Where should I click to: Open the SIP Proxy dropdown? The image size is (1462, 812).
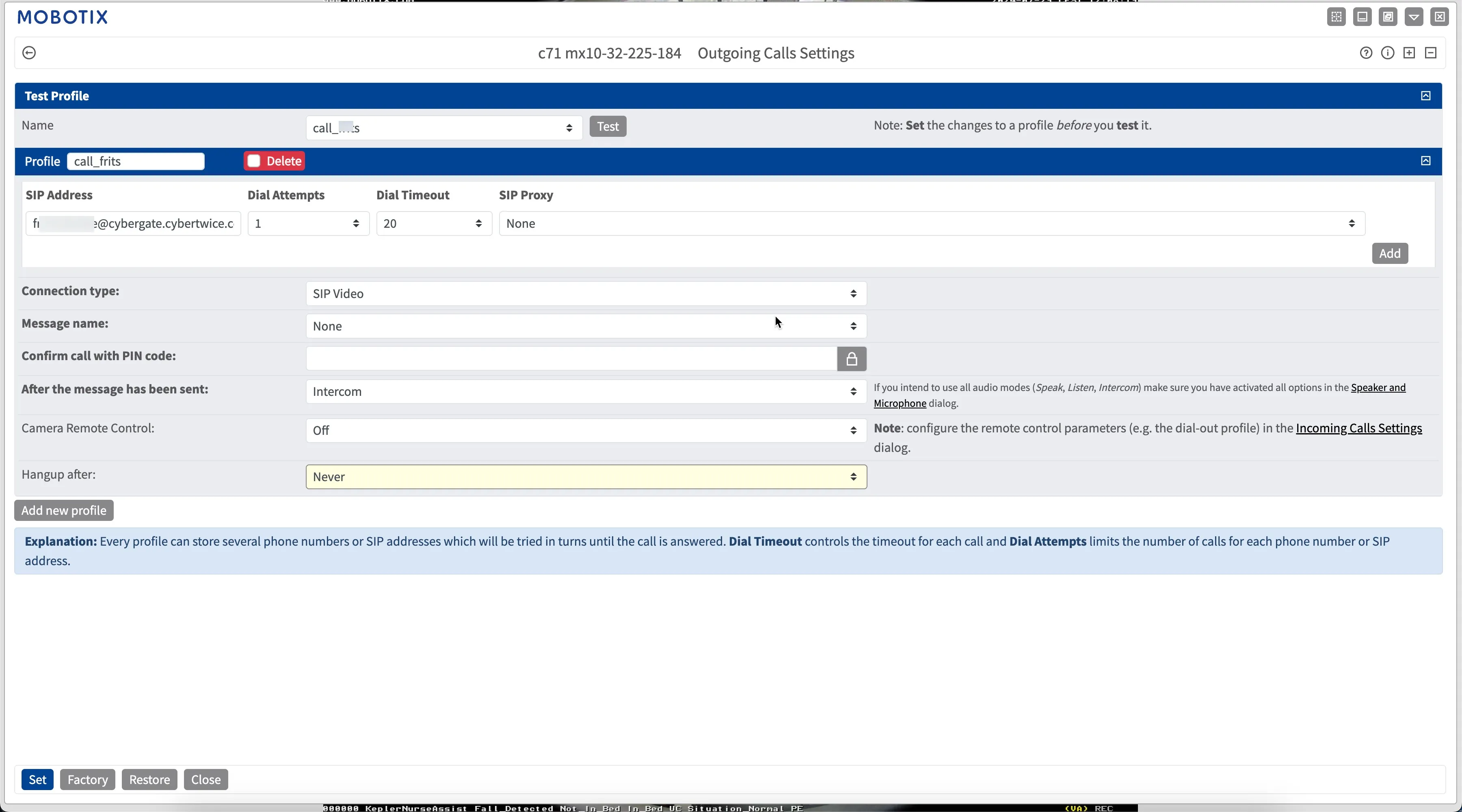(x=932, y=224)
